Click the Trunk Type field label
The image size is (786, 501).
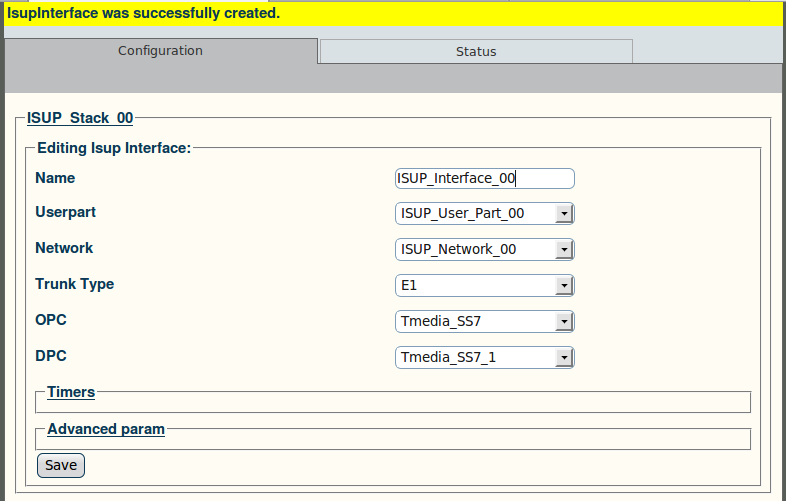point(75,284)
